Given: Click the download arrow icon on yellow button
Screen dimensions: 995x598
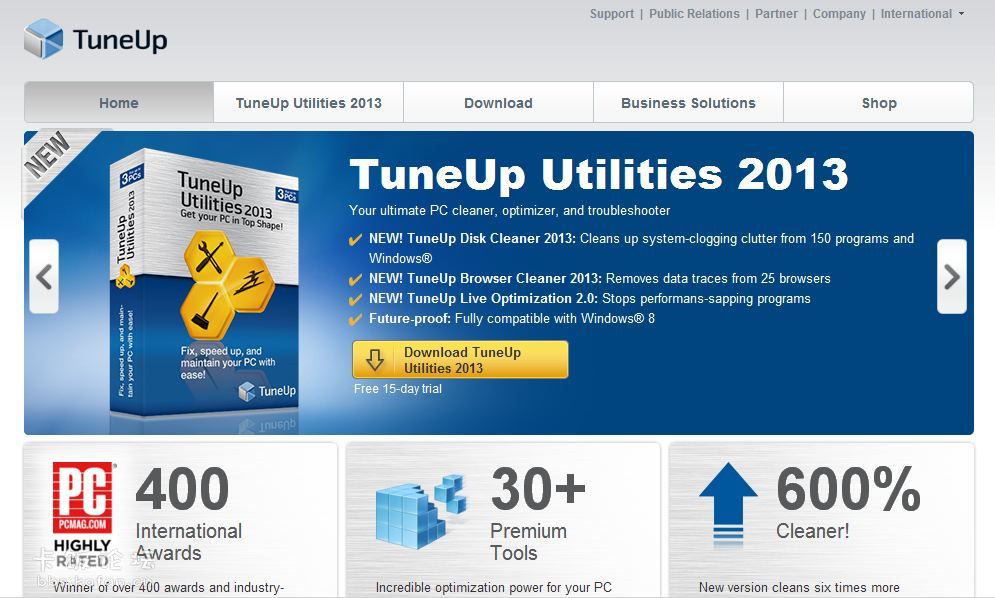Looking at the screenshot, I should 374,359.
